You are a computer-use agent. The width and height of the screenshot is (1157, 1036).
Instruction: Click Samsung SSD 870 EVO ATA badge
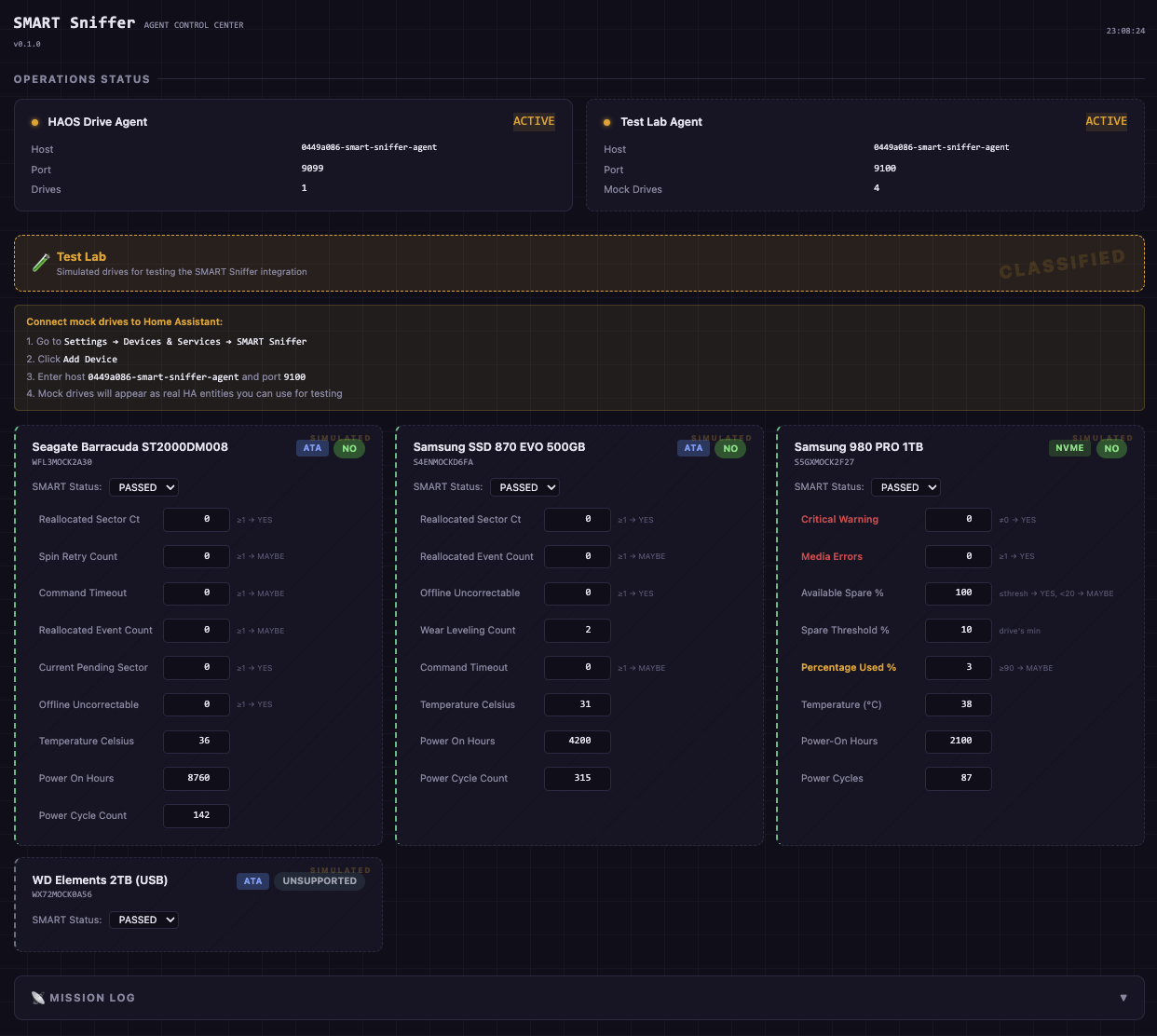(x=693, y=448)
